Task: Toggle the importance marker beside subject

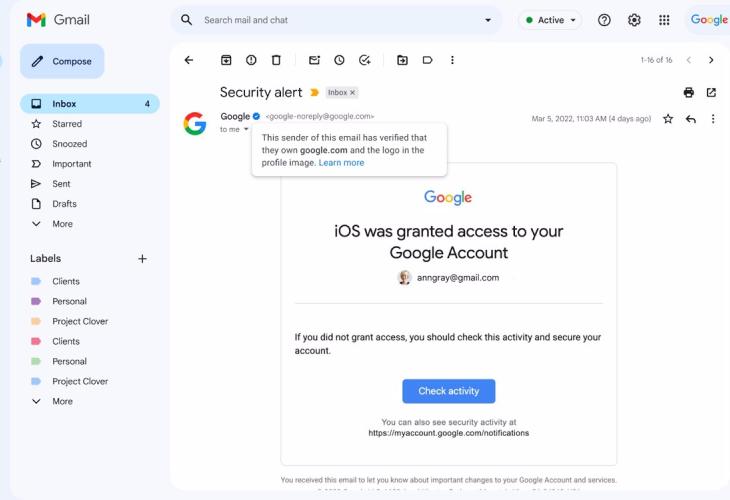Action: [x=314, y=93]
